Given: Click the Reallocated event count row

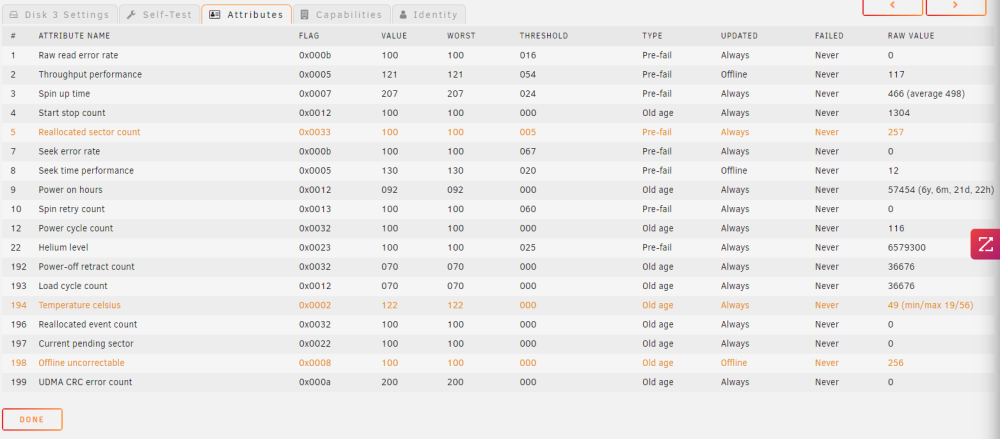Looking at the screenshot, I should click(x=500, y=324).
